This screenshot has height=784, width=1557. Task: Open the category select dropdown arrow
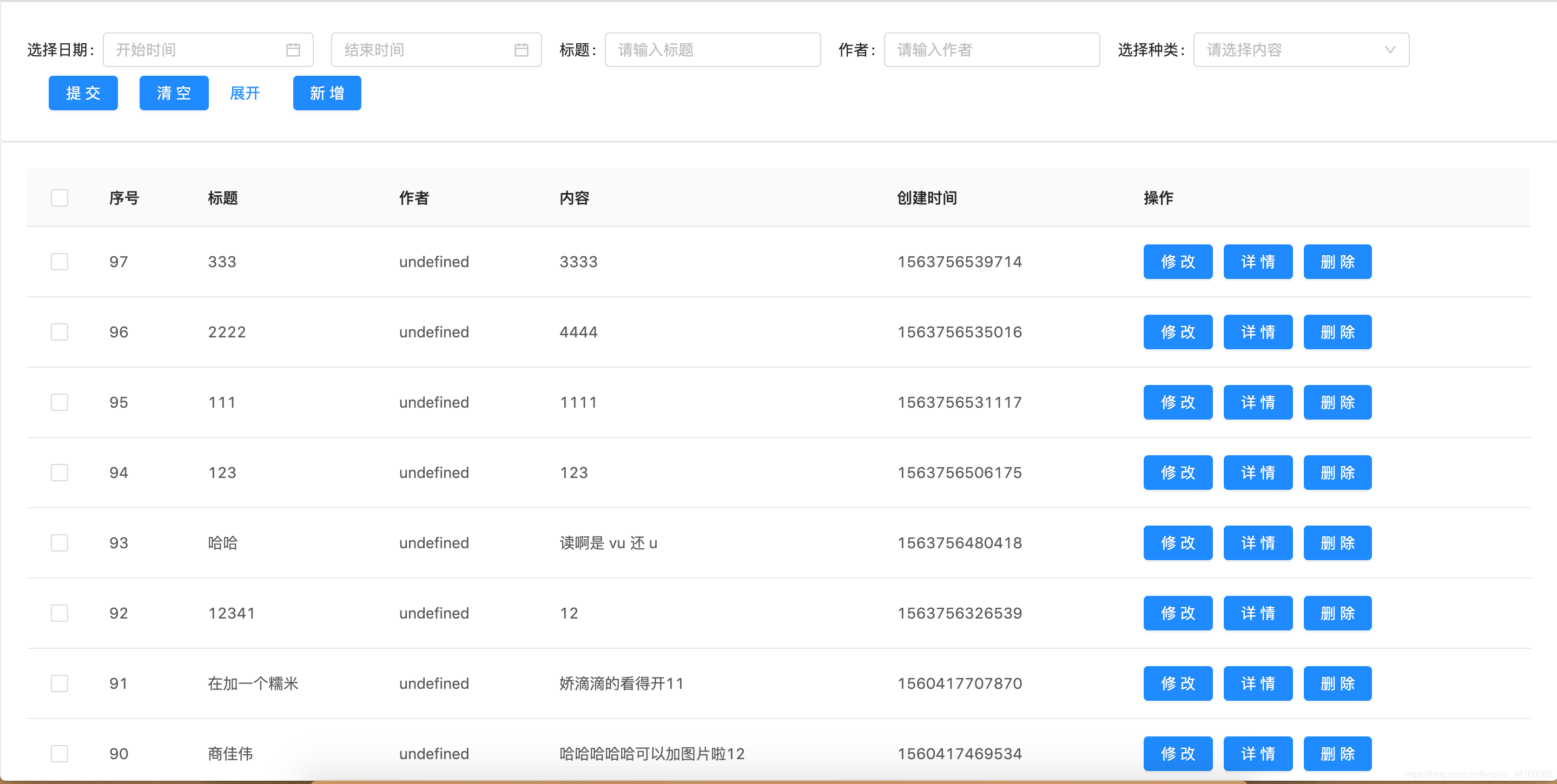1390,50
